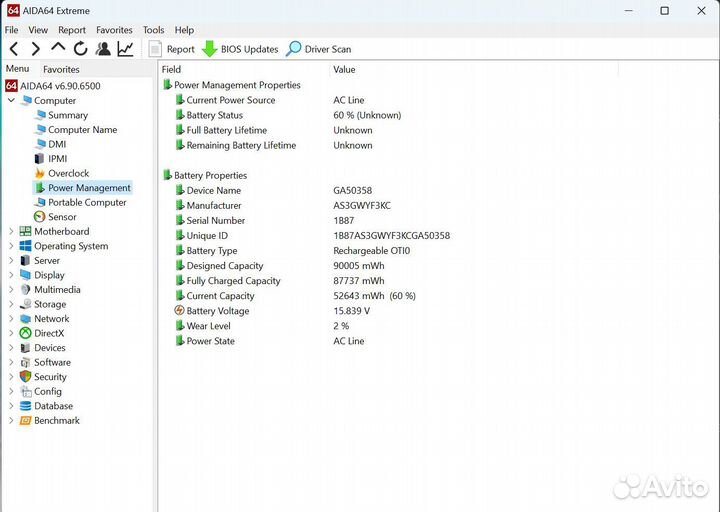Image resolution: width=720 pixels, height=512 pixels.
Task: Click the Display monitor icon in the tree
Action: [x=26, y=275]
